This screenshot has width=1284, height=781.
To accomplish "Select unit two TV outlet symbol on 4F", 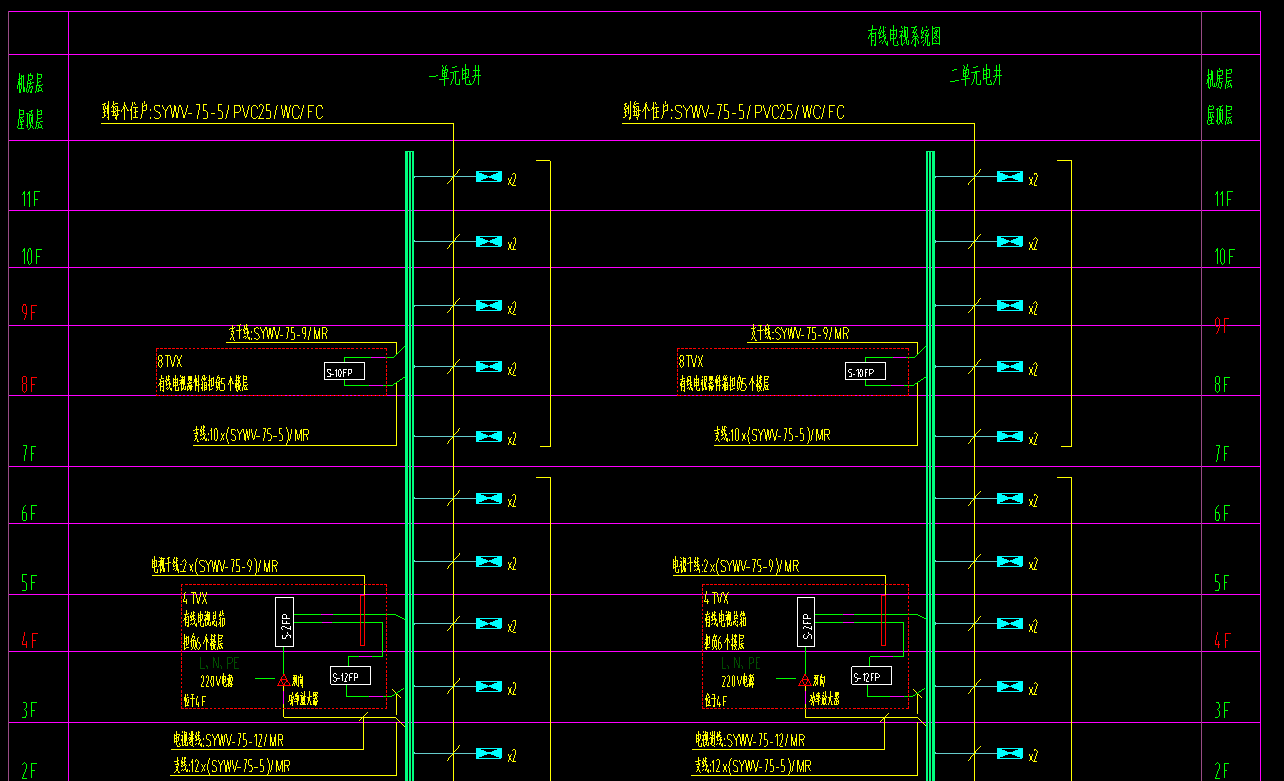I will click(1010, 624).
